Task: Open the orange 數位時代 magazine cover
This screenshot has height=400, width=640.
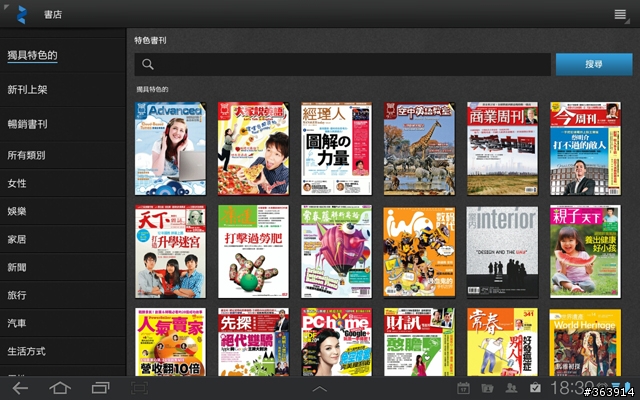Action: (x=419, y=252)
